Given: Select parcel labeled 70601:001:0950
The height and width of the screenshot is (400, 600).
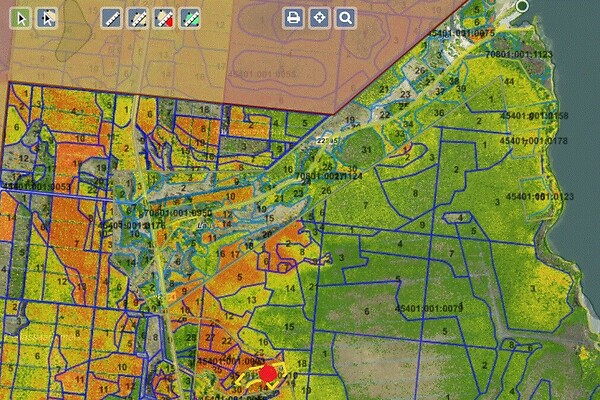Looking at the screenshot, I should point(177,213).
